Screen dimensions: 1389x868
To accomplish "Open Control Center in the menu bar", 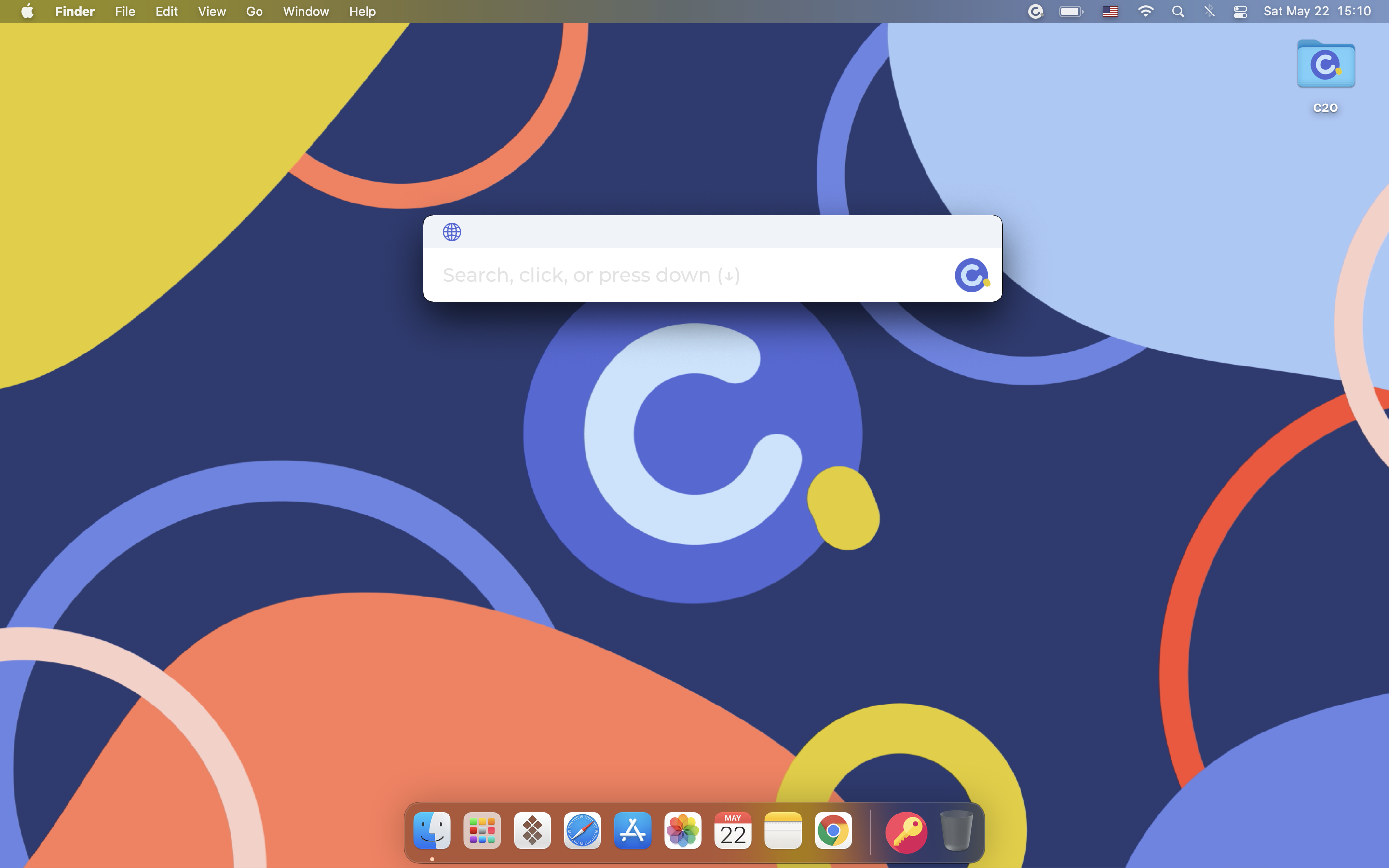I will 1240,12.
